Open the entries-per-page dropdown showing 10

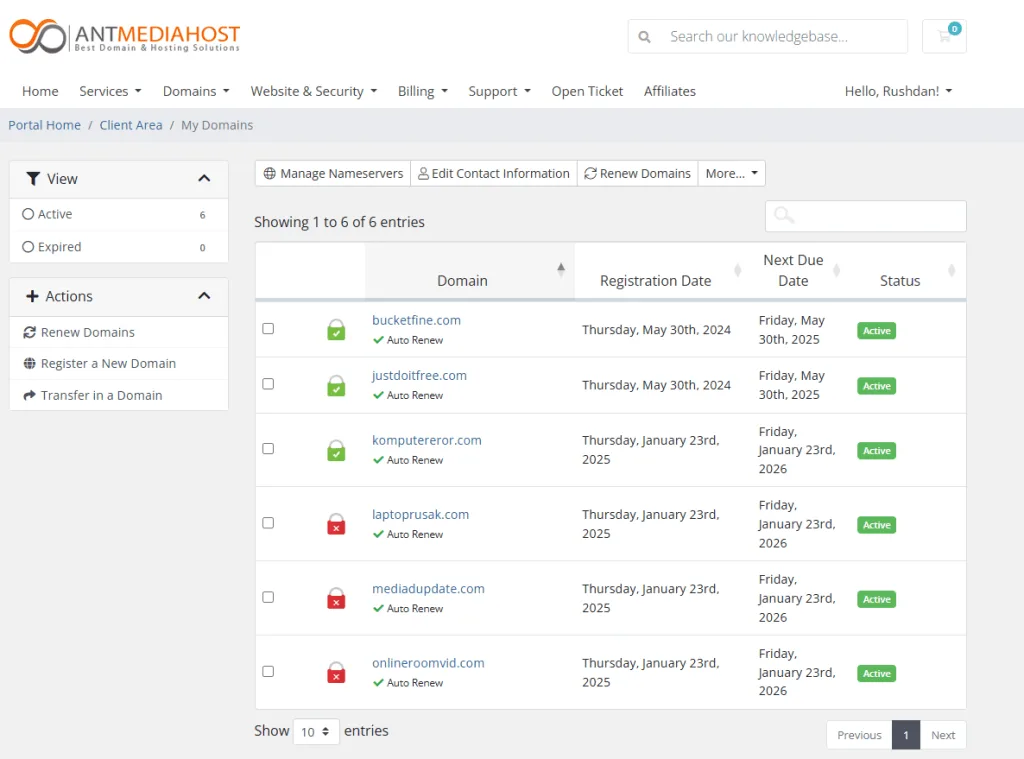click(x=316, y=732)
